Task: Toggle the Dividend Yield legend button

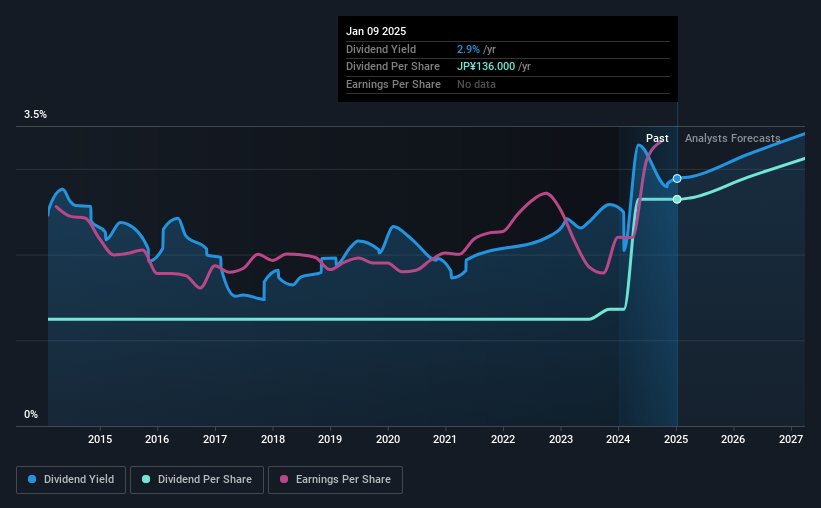Action: coord(71,479)
